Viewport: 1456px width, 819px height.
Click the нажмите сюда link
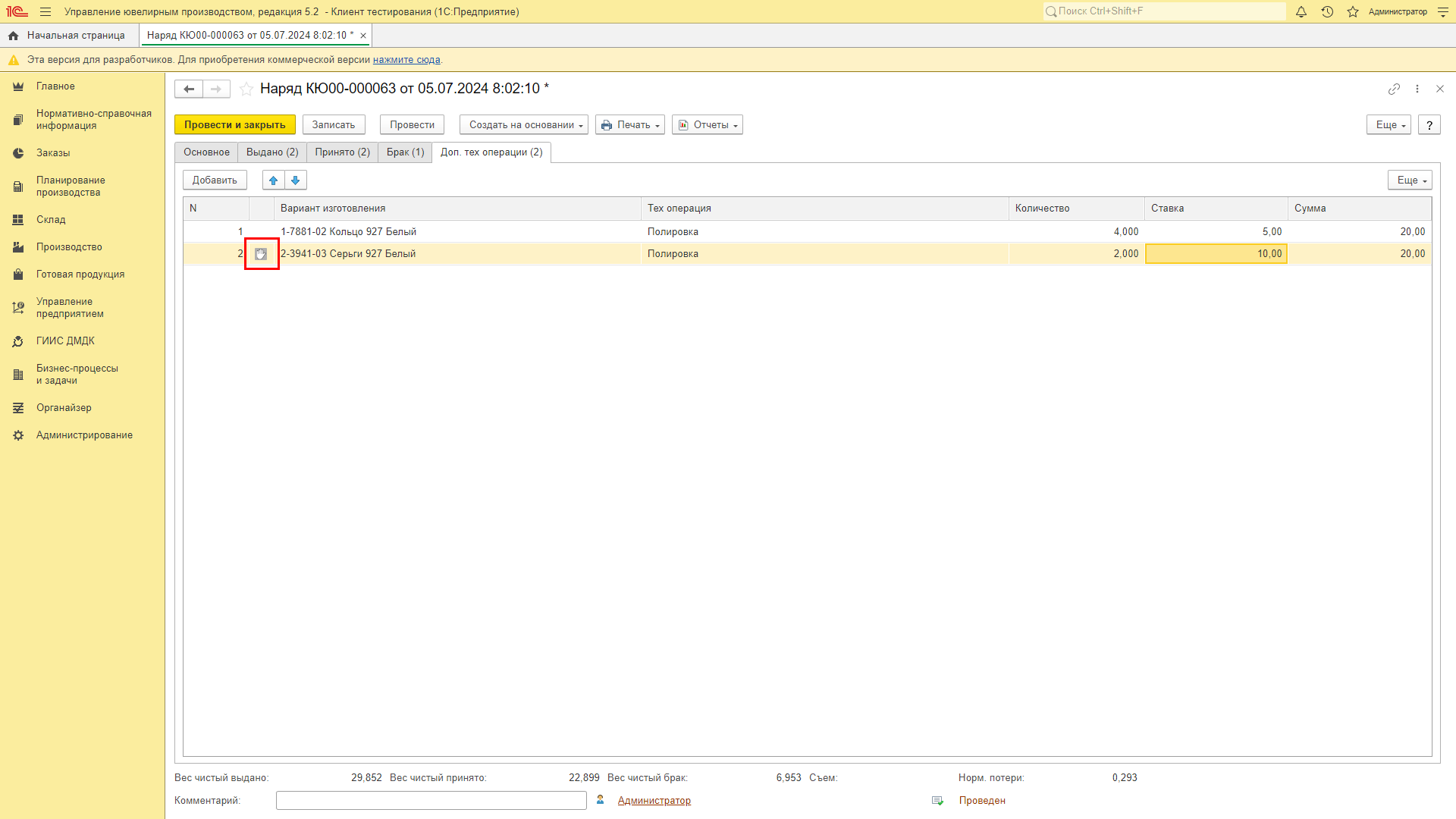406,60
